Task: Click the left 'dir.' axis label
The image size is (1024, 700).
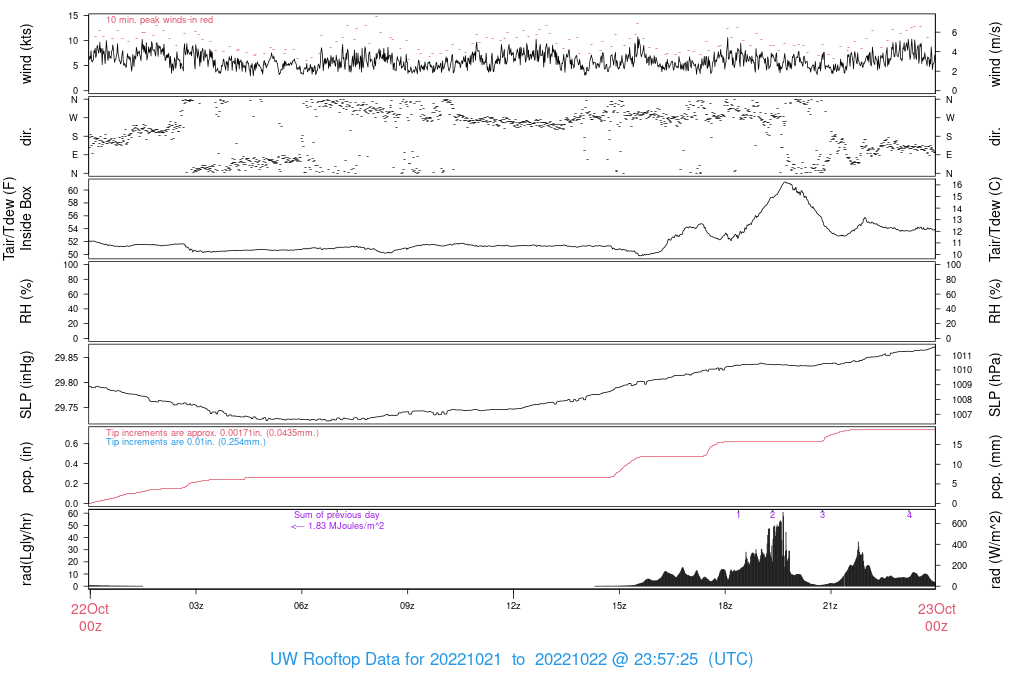Action: click(25, 136)
